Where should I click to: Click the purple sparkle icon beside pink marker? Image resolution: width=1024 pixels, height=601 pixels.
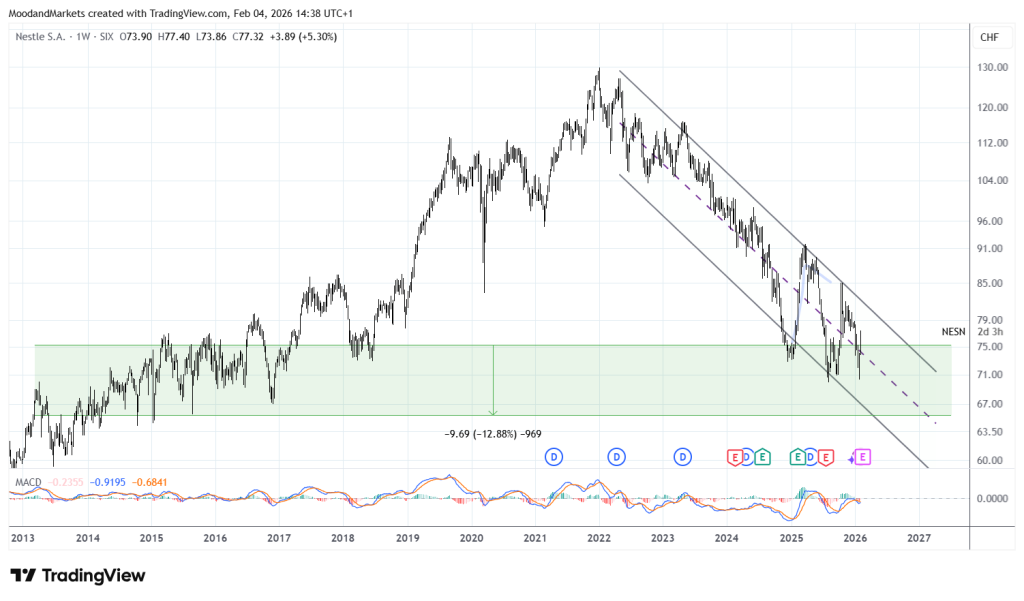(851, 458)
